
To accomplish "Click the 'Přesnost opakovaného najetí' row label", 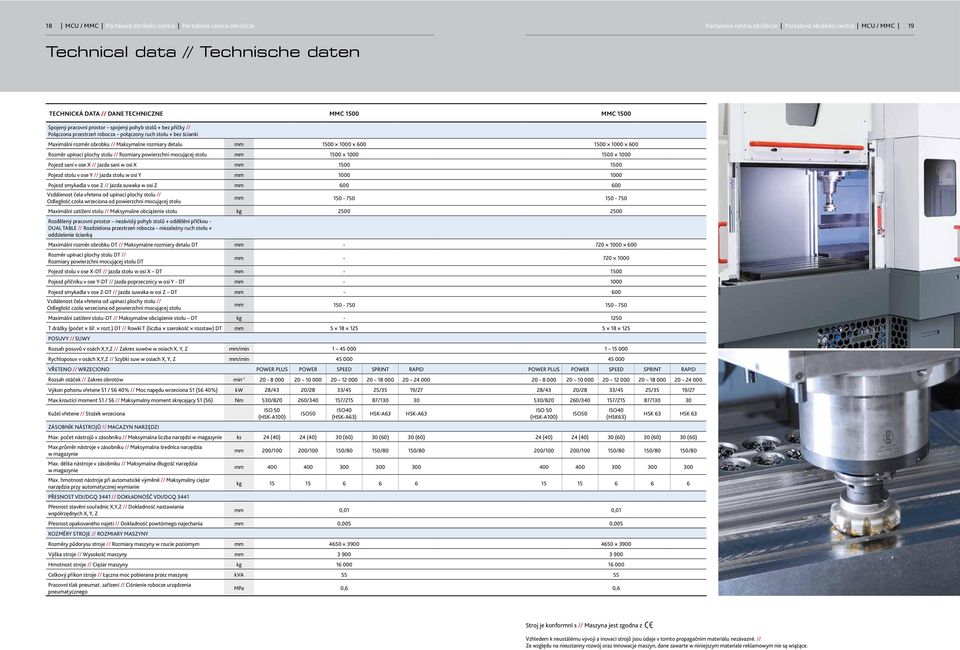I will [x=125, y=524].
